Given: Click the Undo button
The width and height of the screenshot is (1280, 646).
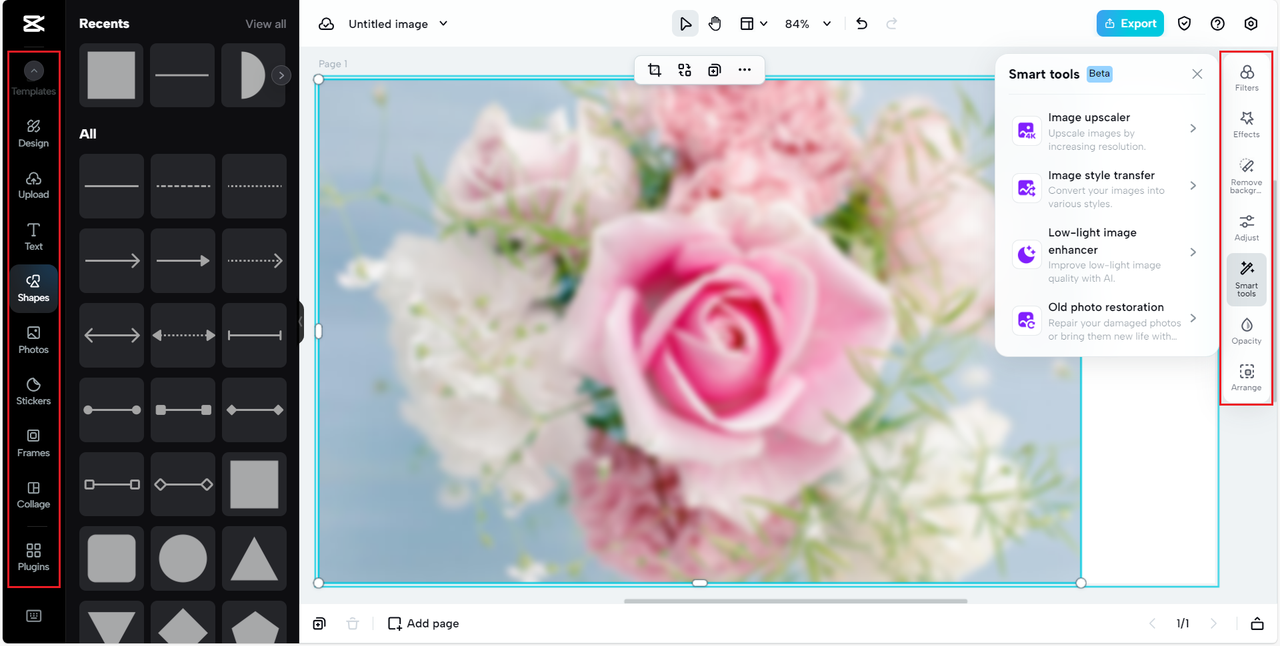Looking at the screenshot, I should click(x=862, y=24).
